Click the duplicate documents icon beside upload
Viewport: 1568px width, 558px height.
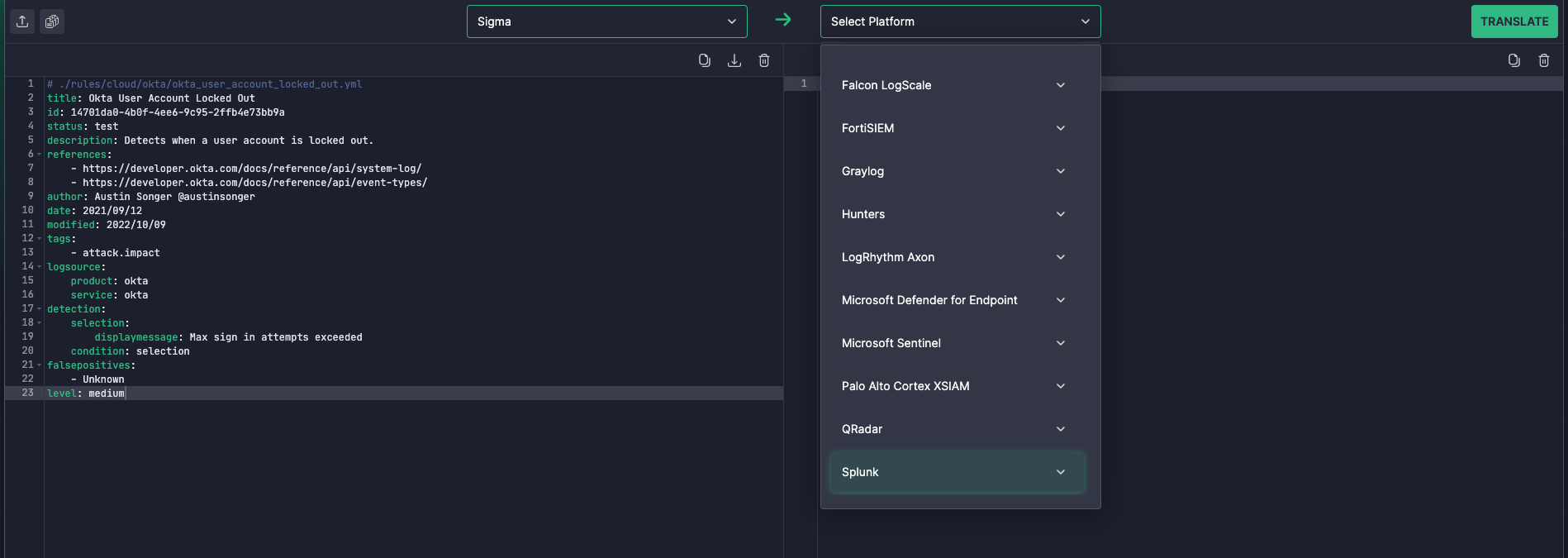[52, 21]
